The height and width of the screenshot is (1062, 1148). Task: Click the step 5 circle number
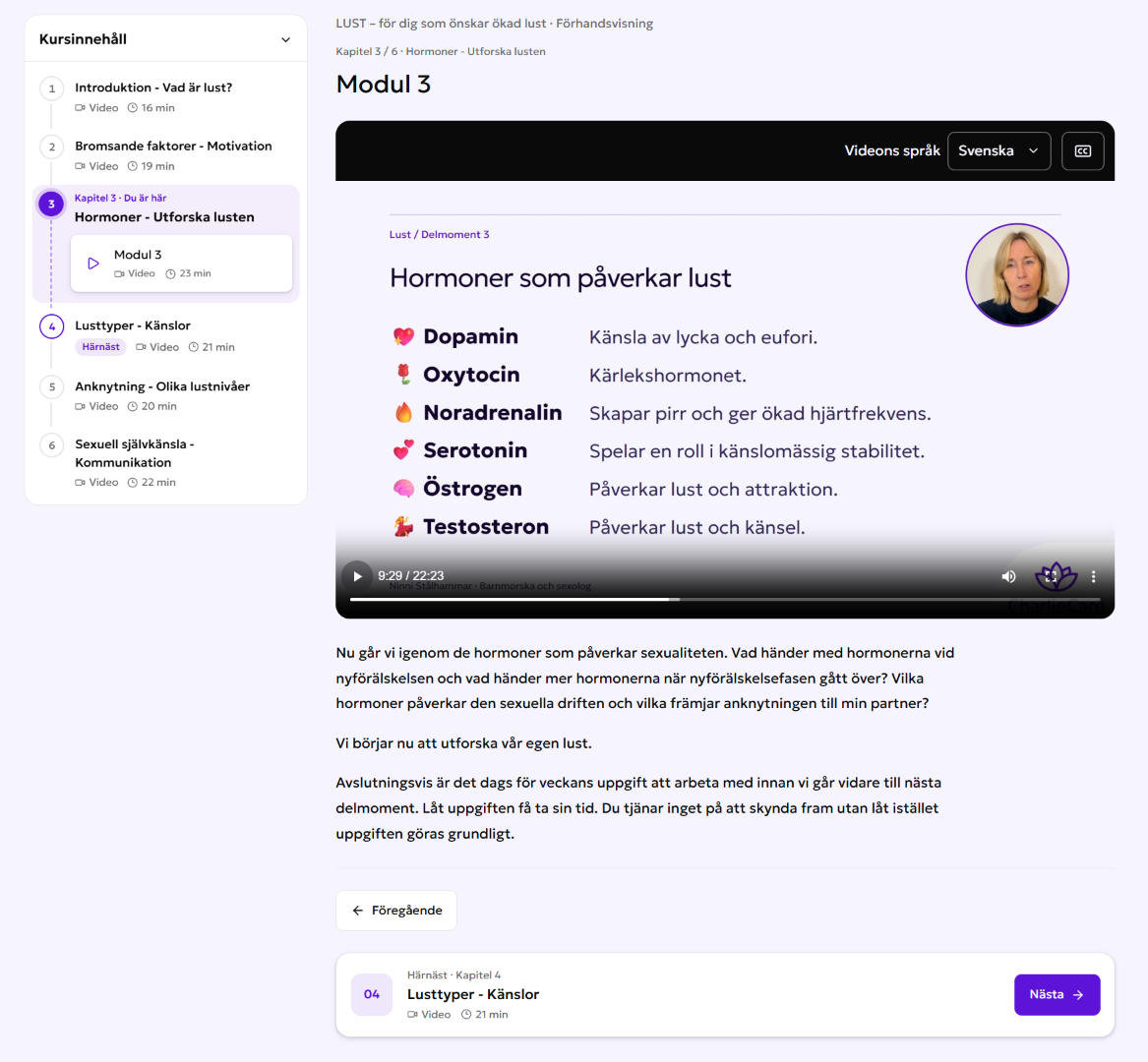[51, 387]
